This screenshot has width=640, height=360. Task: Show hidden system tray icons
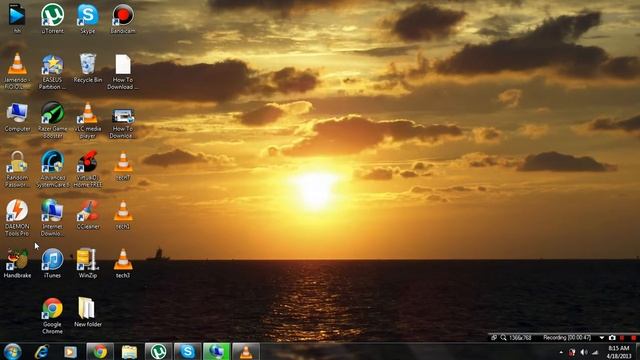[561, 352]
